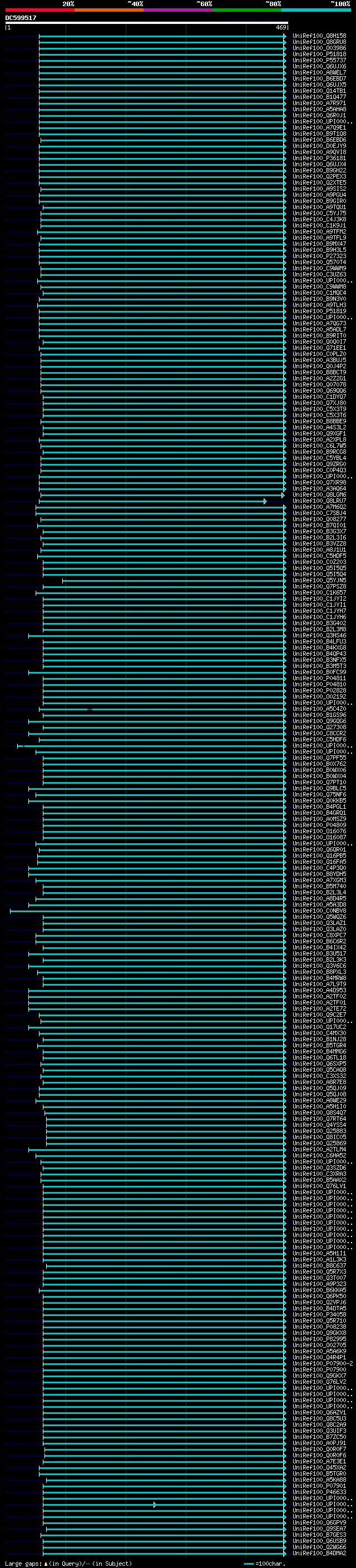Select label UniRef100_C5HDF5

319,556
